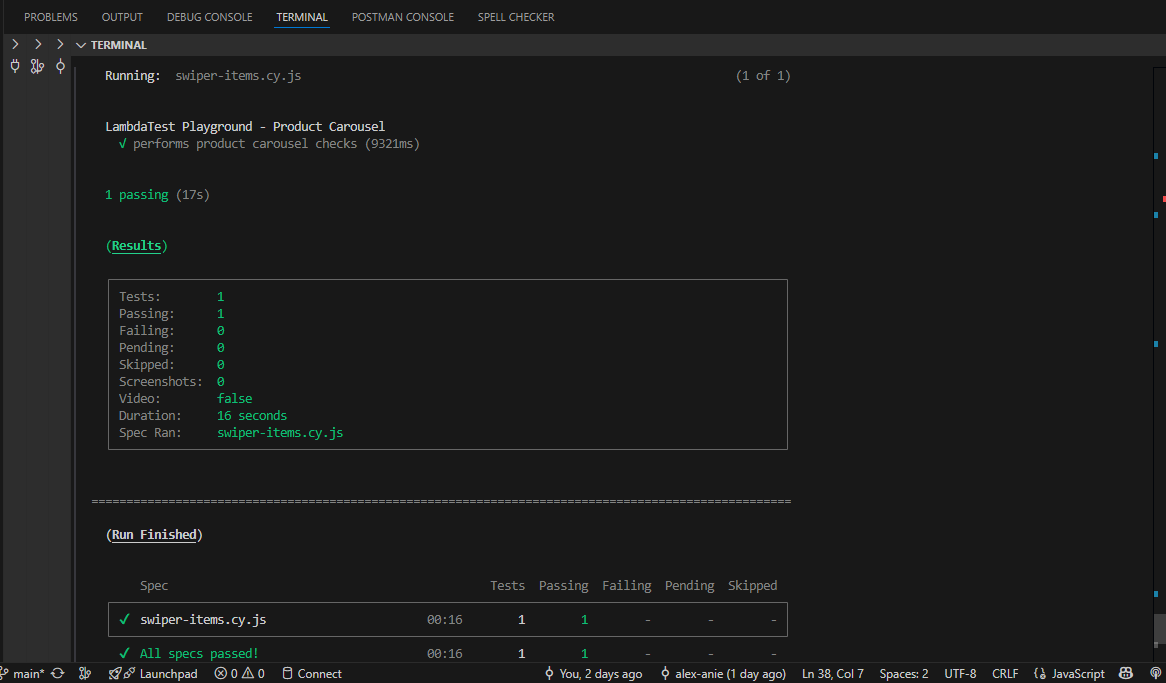Click Ln 38, Col 7 cursor position
1166x683 pixels.
coord(833,673)
